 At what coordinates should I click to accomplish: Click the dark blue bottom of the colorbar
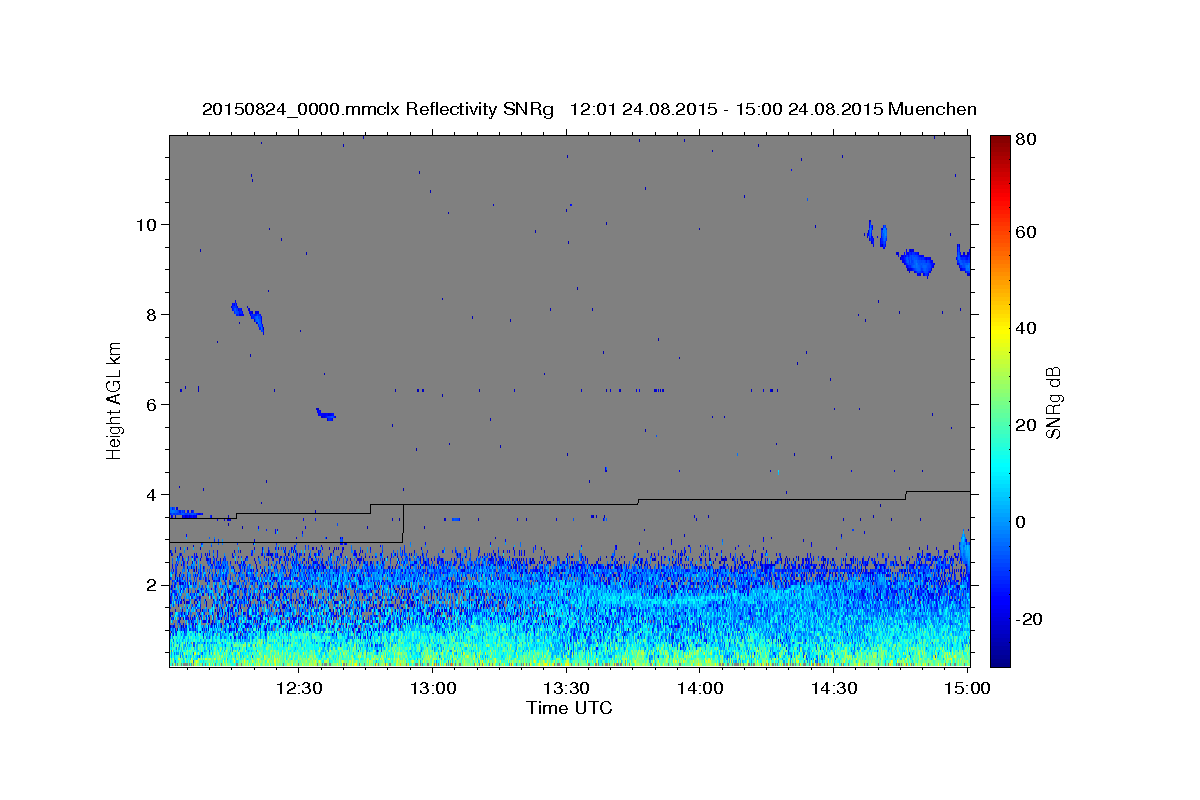1000,655
